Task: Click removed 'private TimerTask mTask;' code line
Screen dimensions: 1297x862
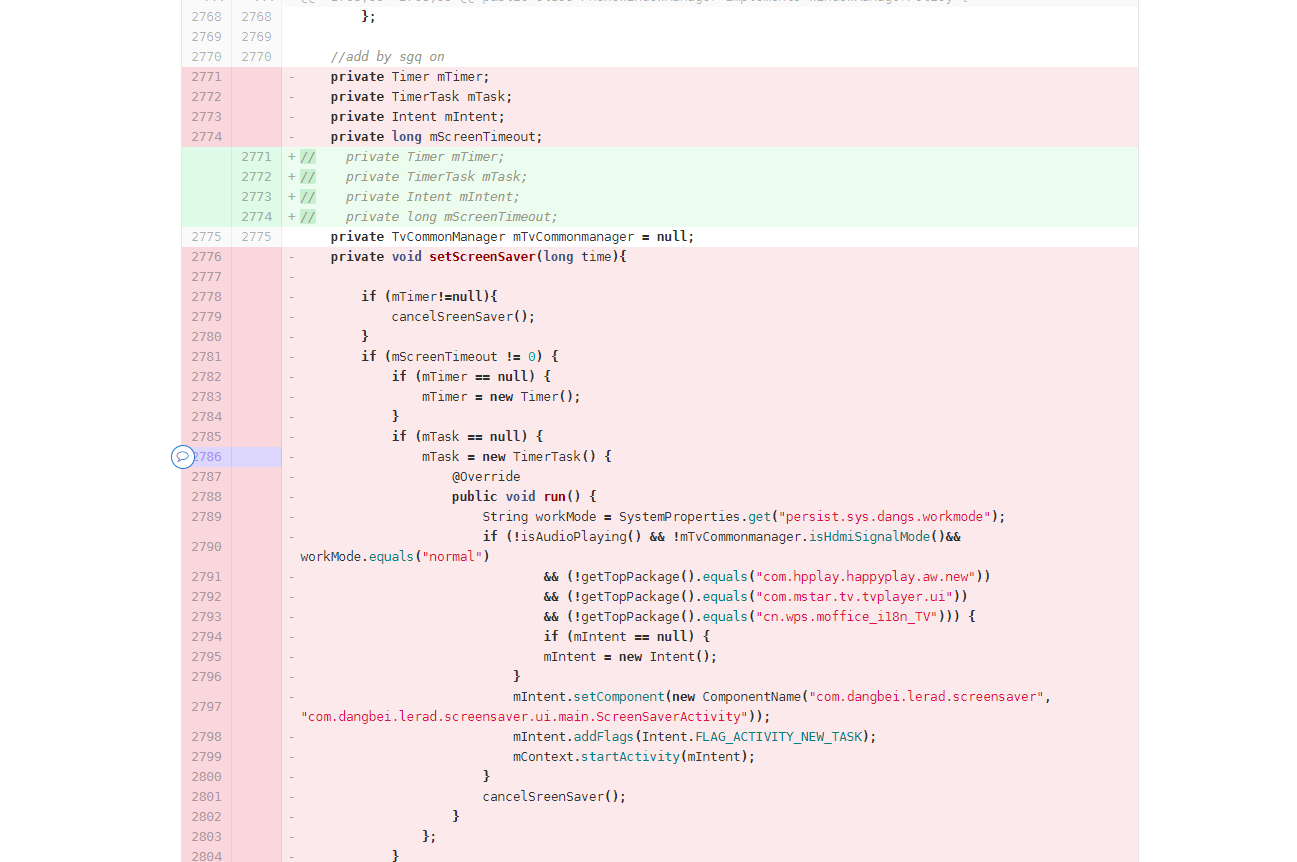Action: [421, 97]
